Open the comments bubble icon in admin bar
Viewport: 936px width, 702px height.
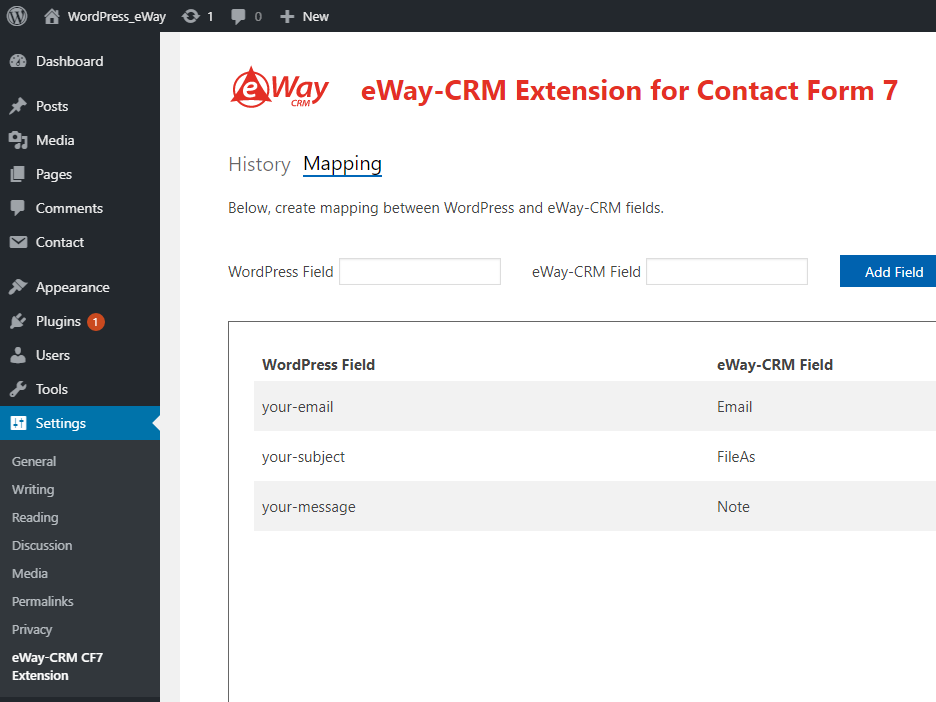click(x=238, y=16)
